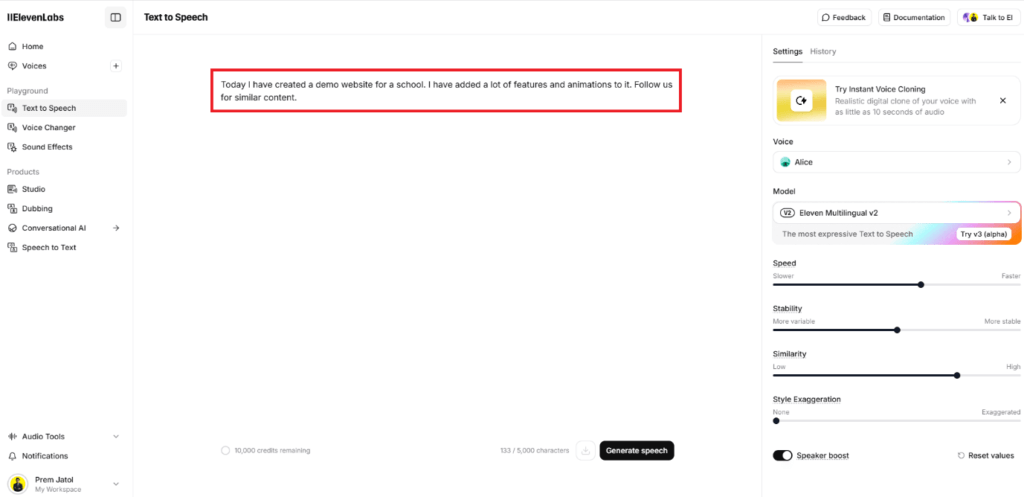Screen dimensions: 1024x497
Task: Click the Home house icon
Action: pos(12,46)
